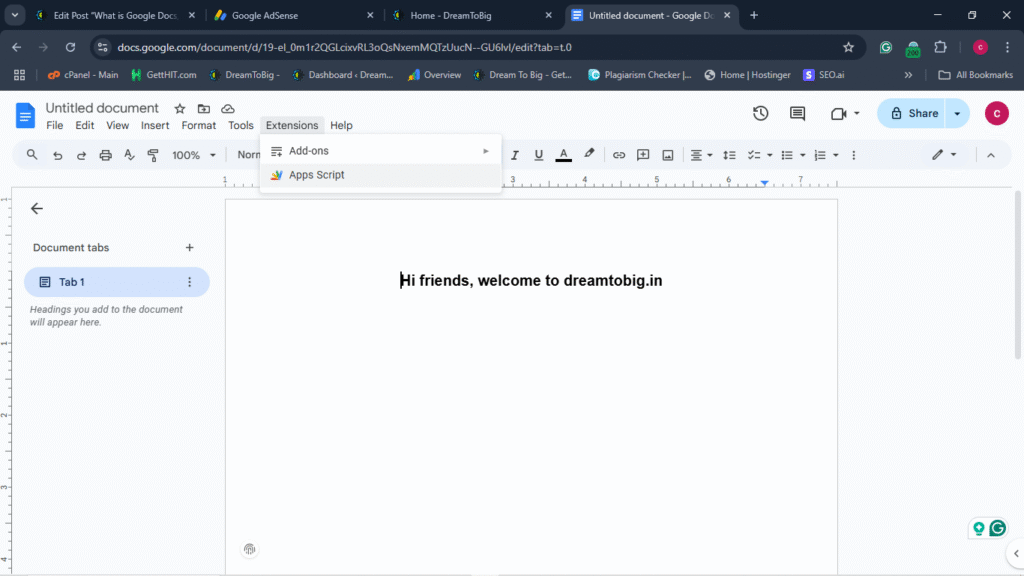
Task: Click the insert link icon
Action: (619, 155)
